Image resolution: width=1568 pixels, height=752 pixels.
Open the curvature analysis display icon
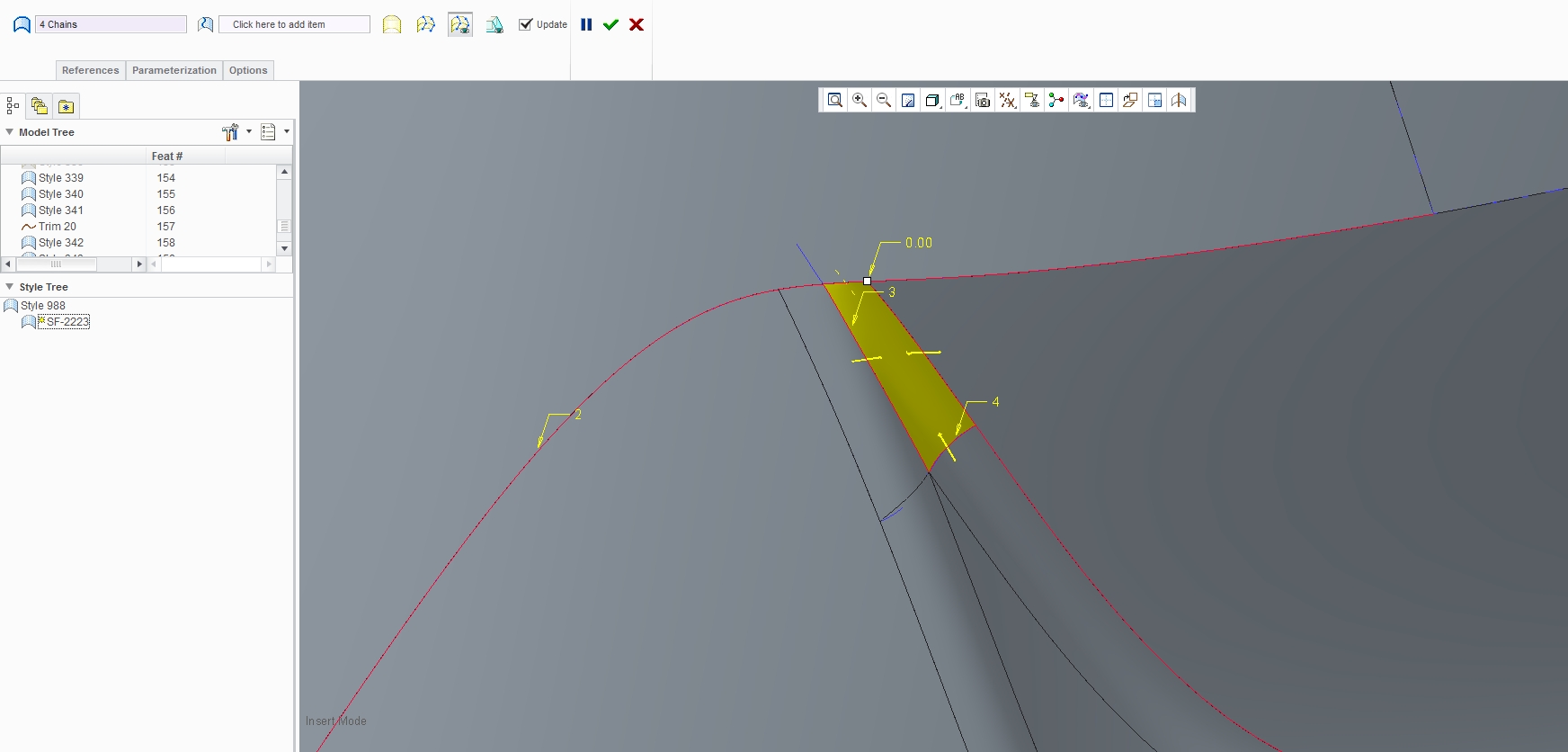tap(1082, 100)
